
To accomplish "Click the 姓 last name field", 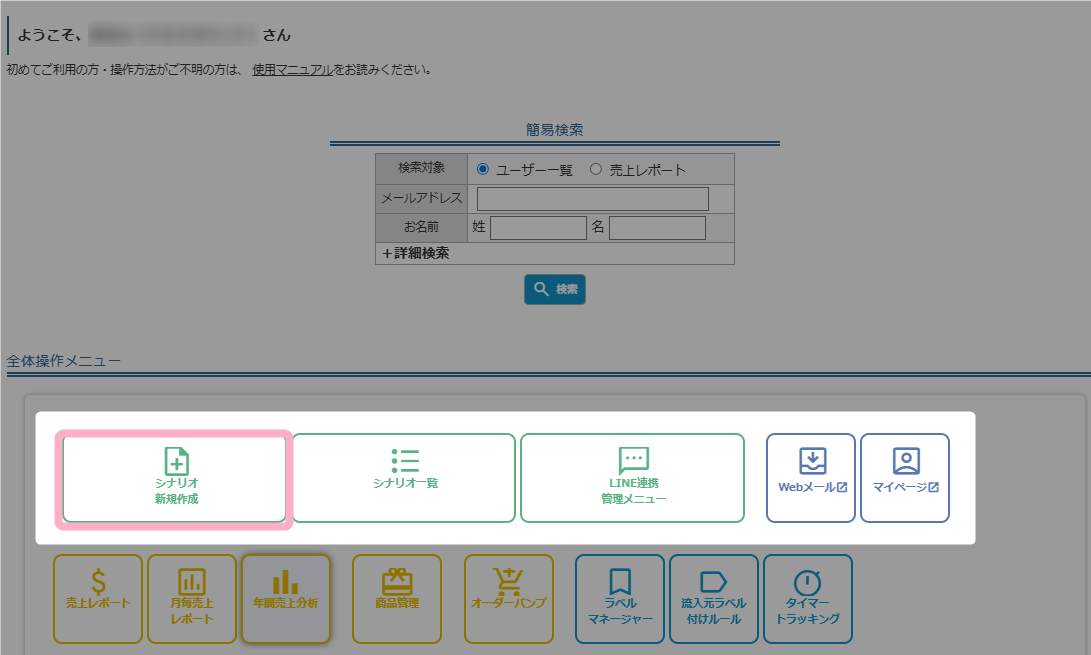I will (x=538, y=228).
